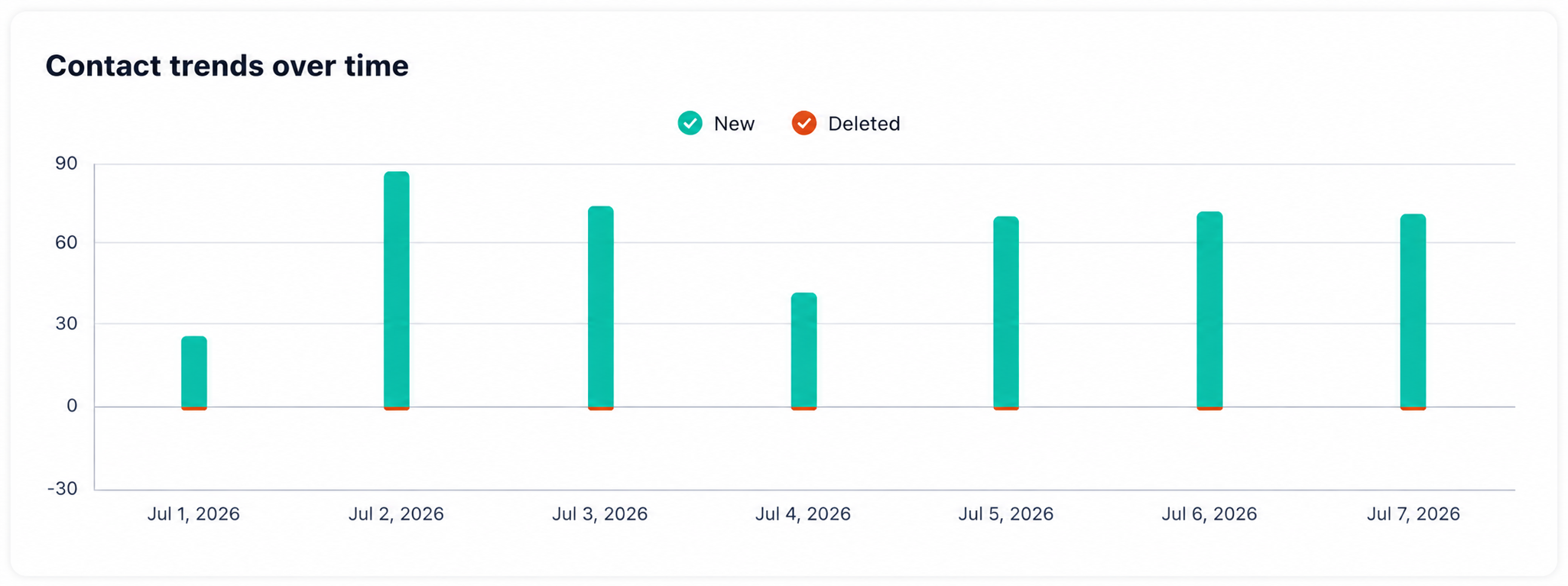Viewport: 1568px width, 586px height.
Task: Click the Deleted legend label text
Action: [x=864, y=124]
